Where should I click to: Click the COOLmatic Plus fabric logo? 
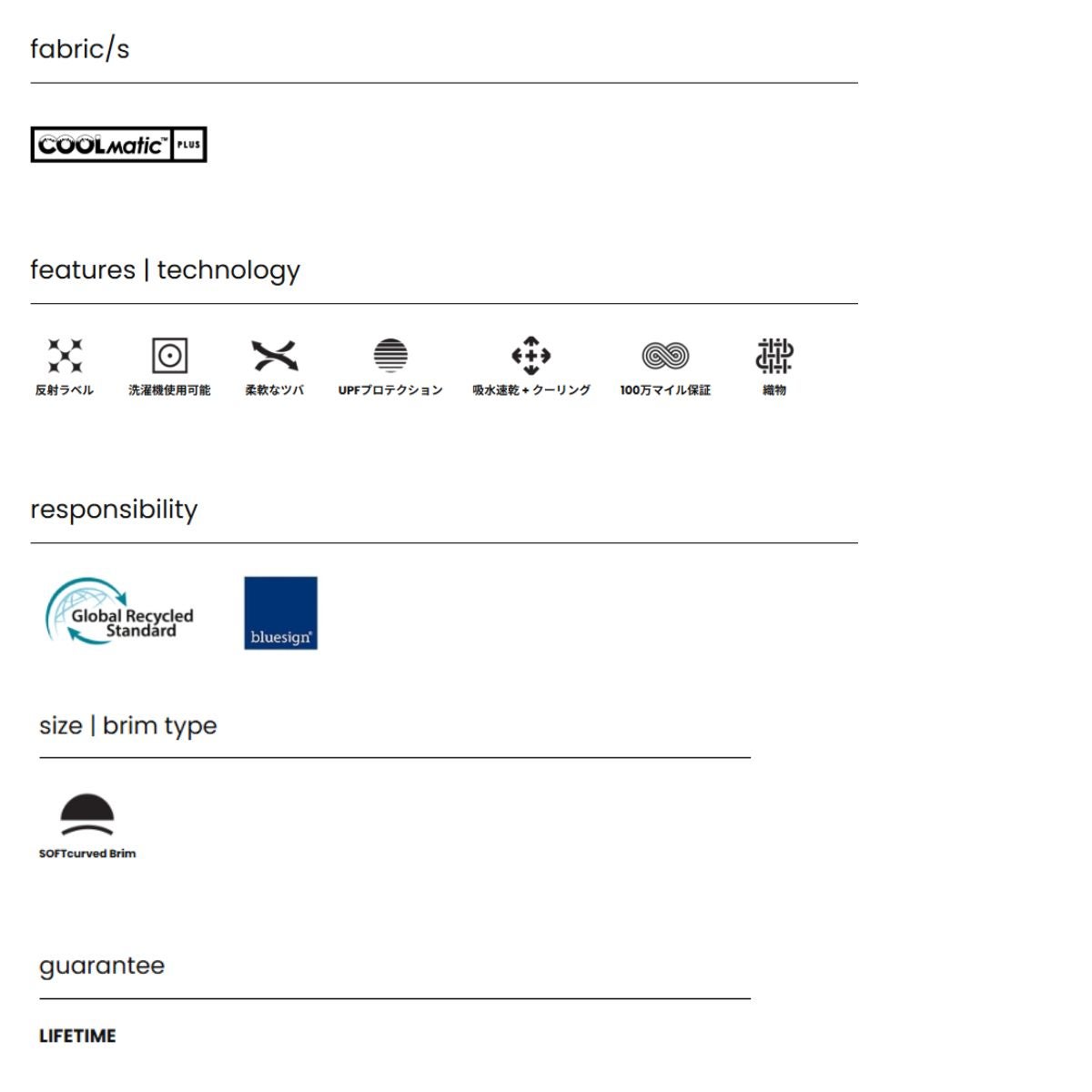(118, 145)
